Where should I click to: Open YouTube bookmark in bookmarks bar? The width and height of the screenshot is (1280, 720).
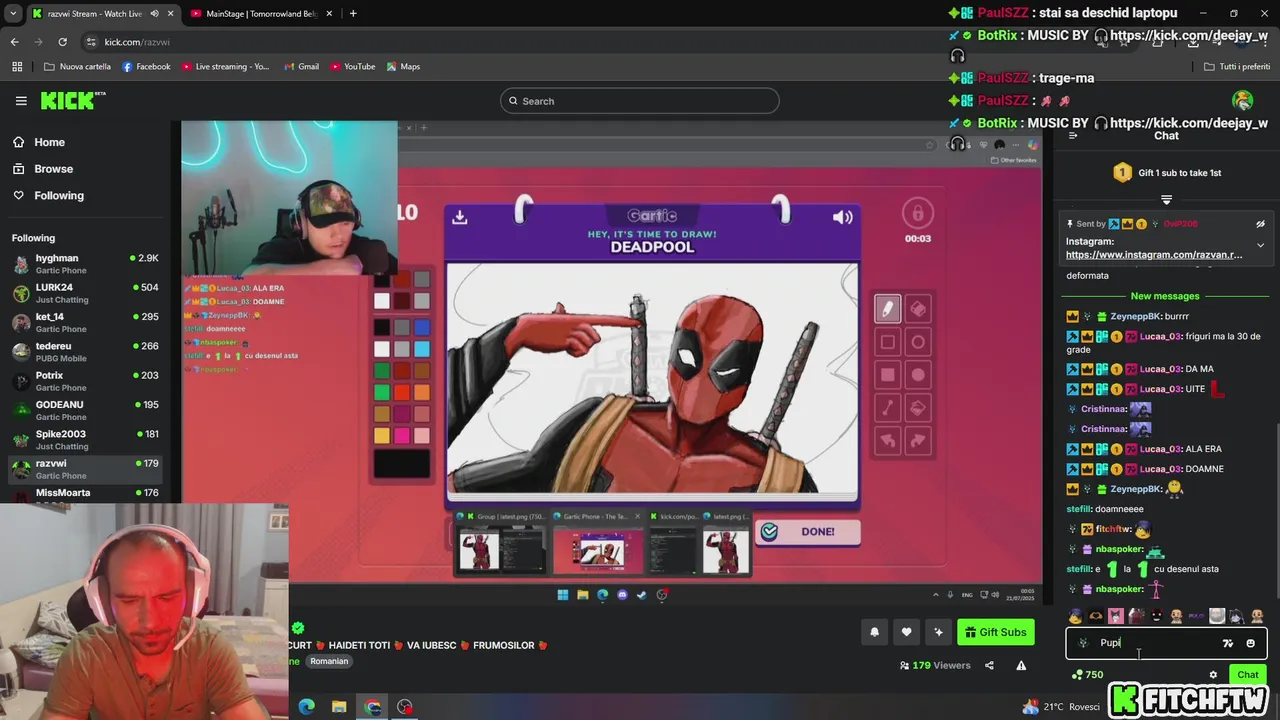[x=353, y=66]
